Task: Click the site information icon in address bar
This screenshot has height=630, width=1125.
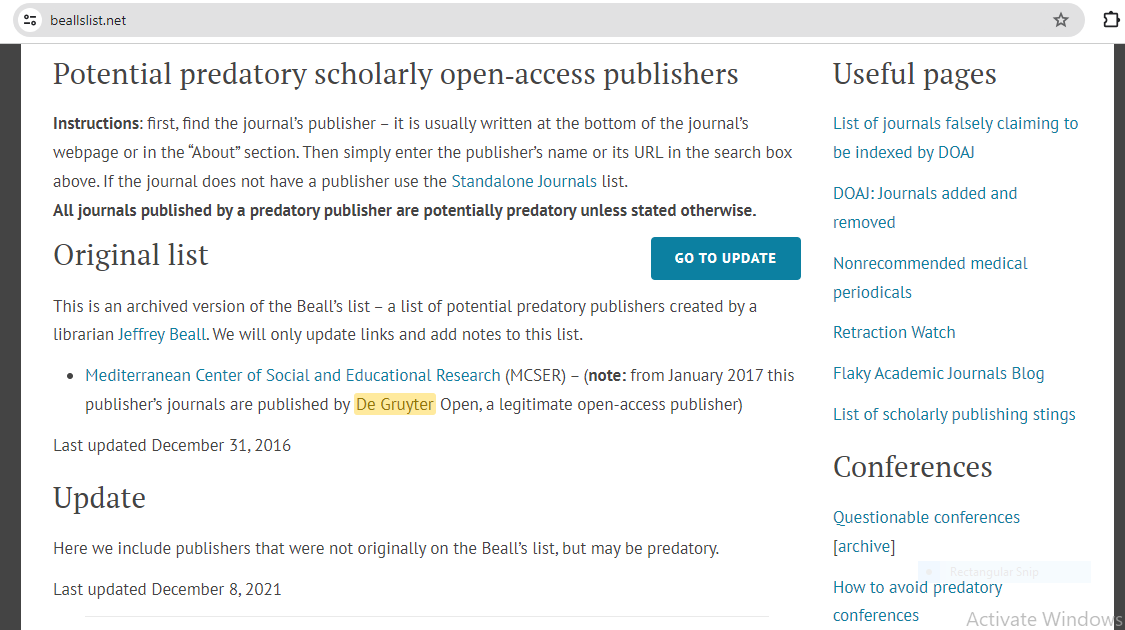Action: point(30,20)
